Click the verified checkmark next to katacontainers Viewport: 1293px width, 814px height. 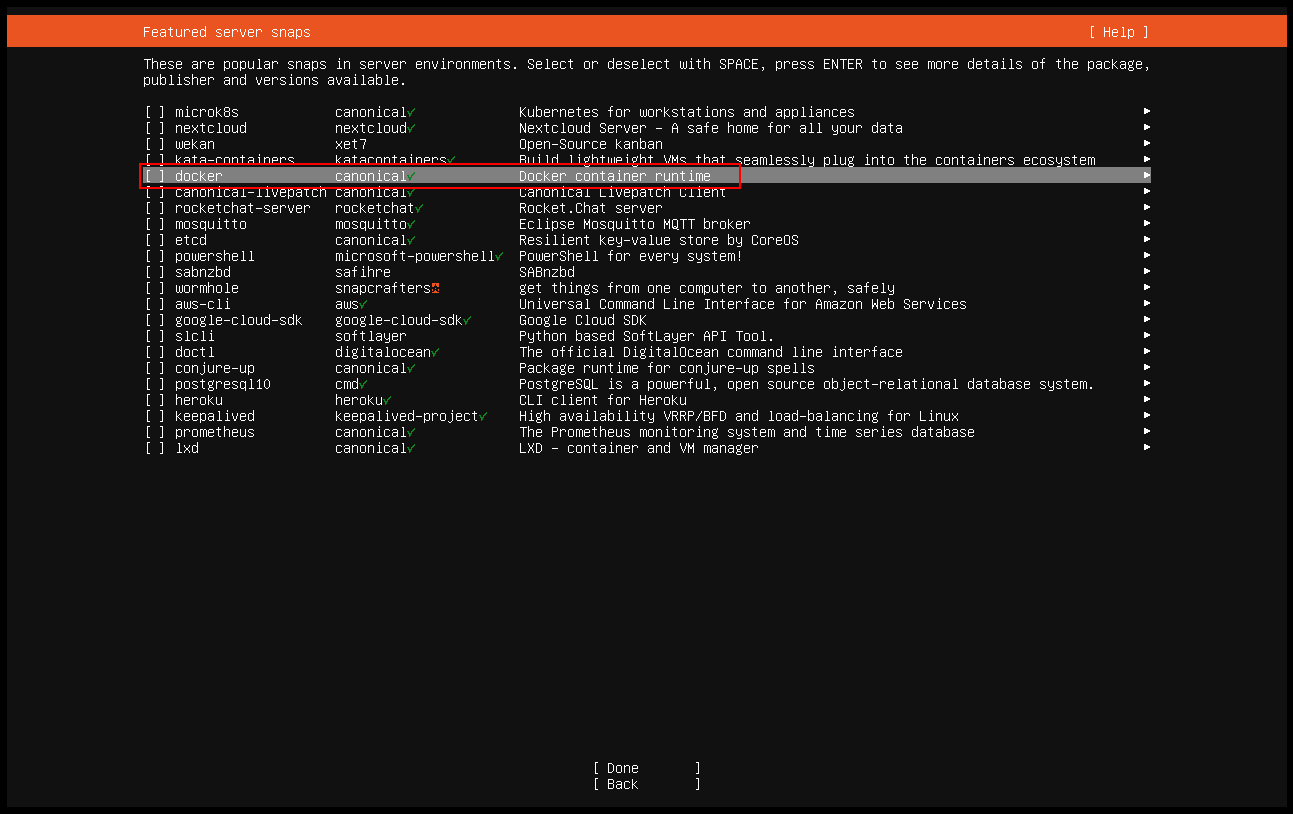point(451,160)
